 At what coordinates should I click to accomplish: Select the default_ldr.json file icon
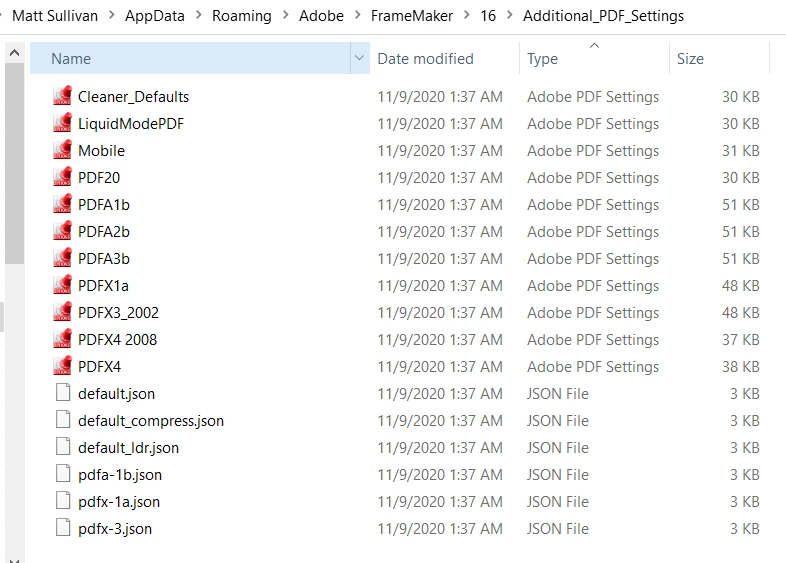[x=63, y=447]
